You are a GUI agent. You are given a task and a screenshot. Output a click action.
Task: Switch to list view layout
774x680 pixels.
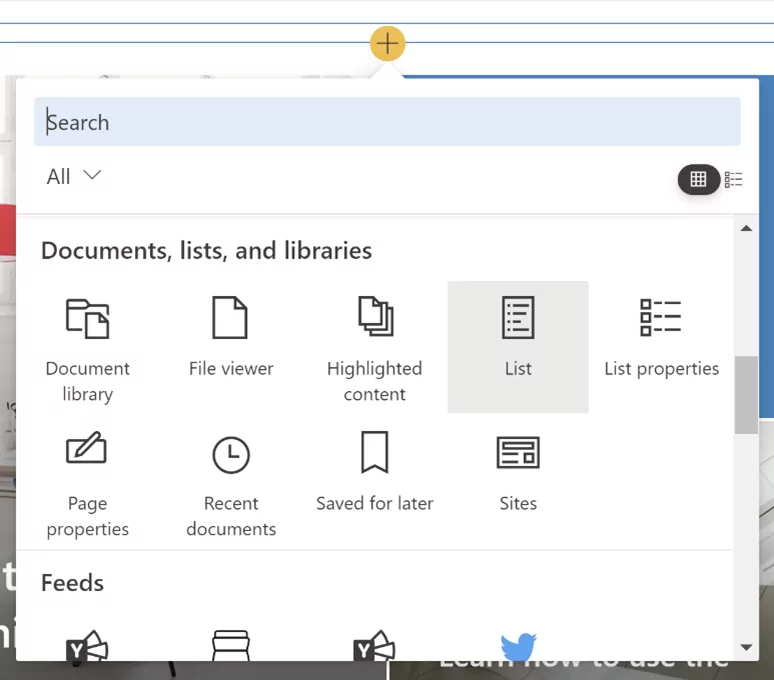(733, 179)
